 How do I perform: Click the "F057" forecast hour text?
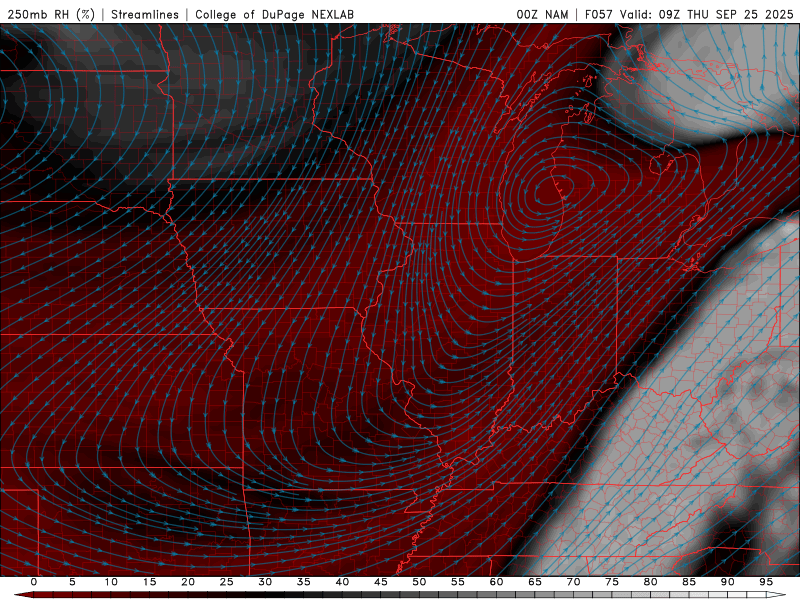coord(598,14)
